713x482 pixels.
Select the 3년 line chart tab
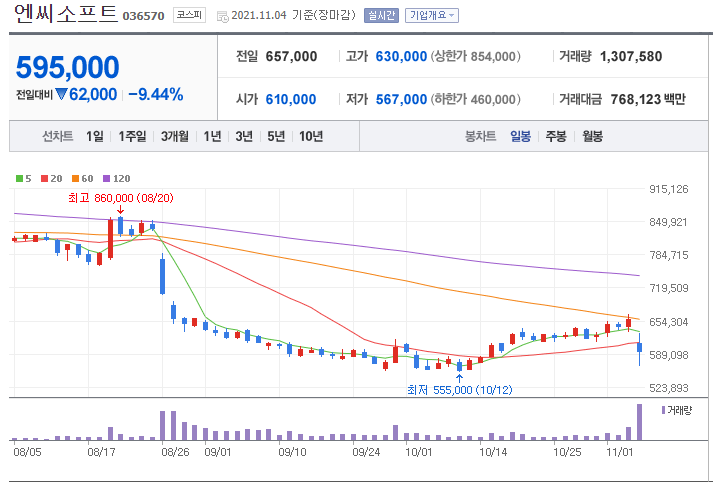[x=244, y=136]
